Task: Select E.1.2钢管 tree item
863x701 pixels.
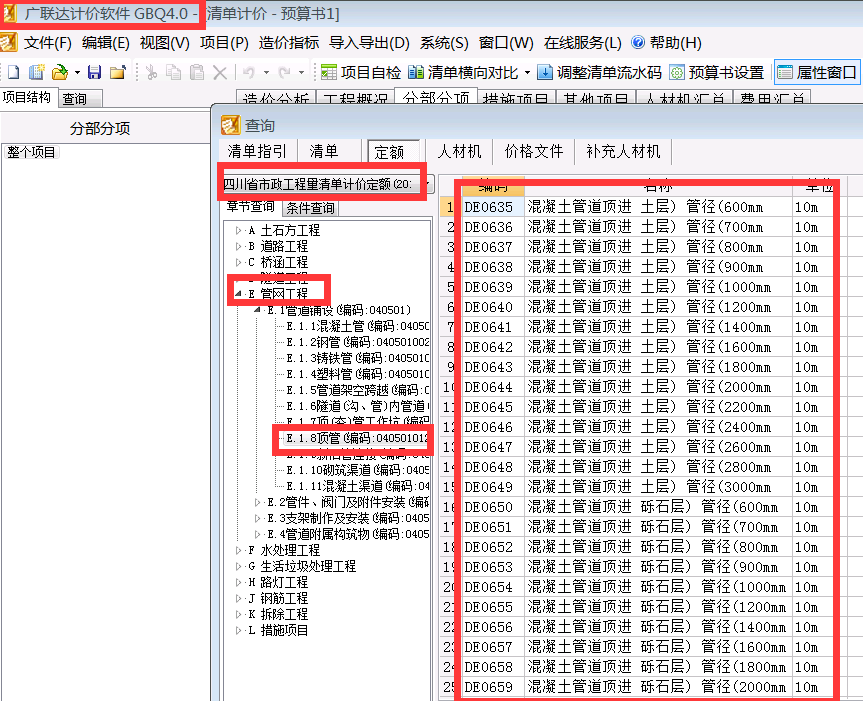Action: point(358,342)
